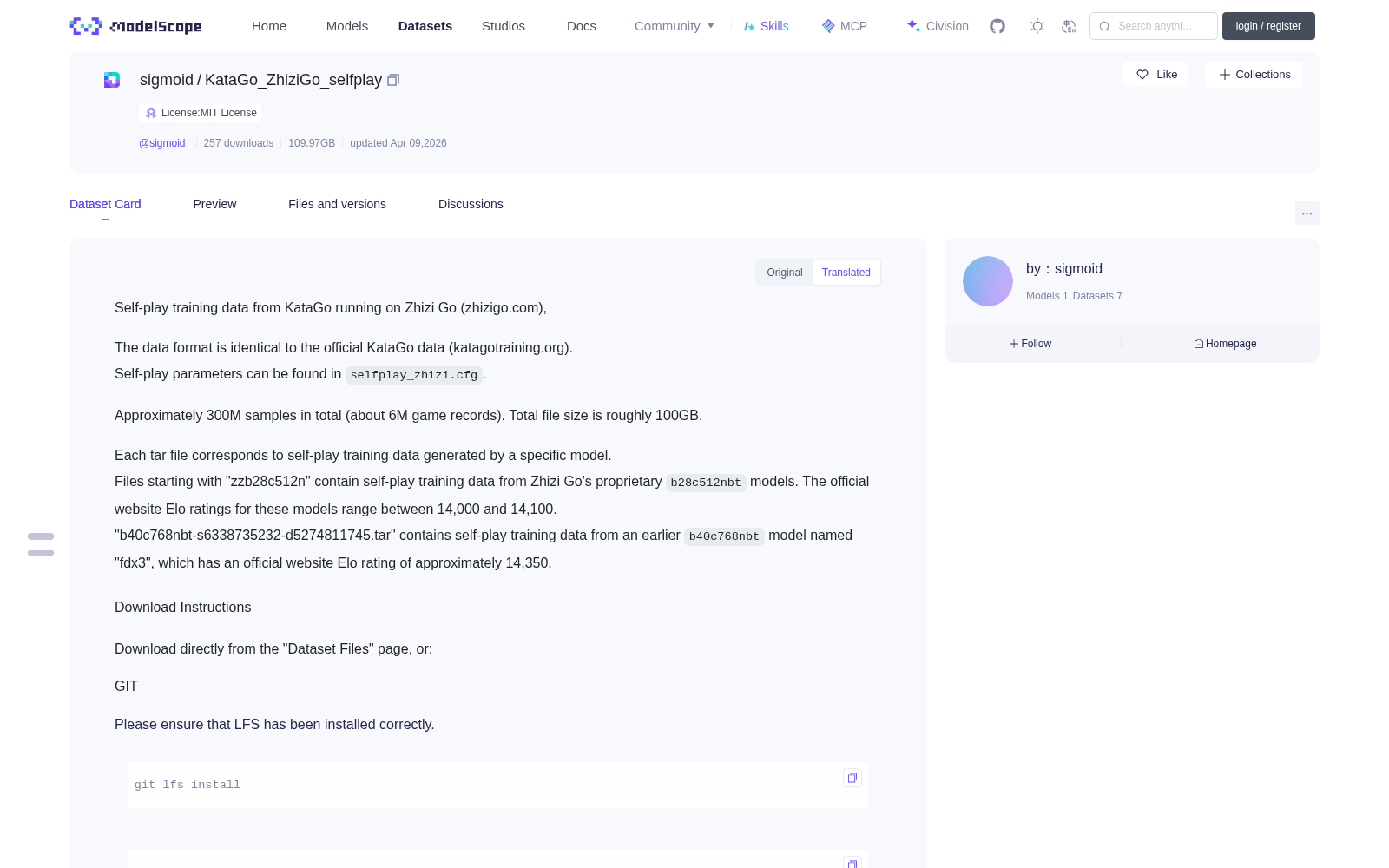Open the Skills page
The image size is (1389, 868).
coord(766,26)
